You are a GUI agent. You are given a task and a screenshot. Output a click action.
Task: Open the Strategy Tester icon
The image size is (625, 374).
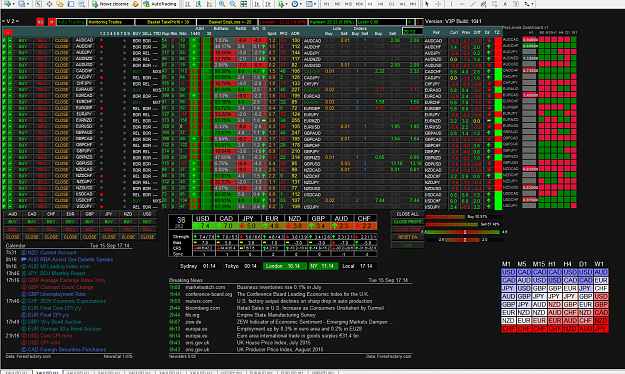pyautogui.click(x=81, y=4)
